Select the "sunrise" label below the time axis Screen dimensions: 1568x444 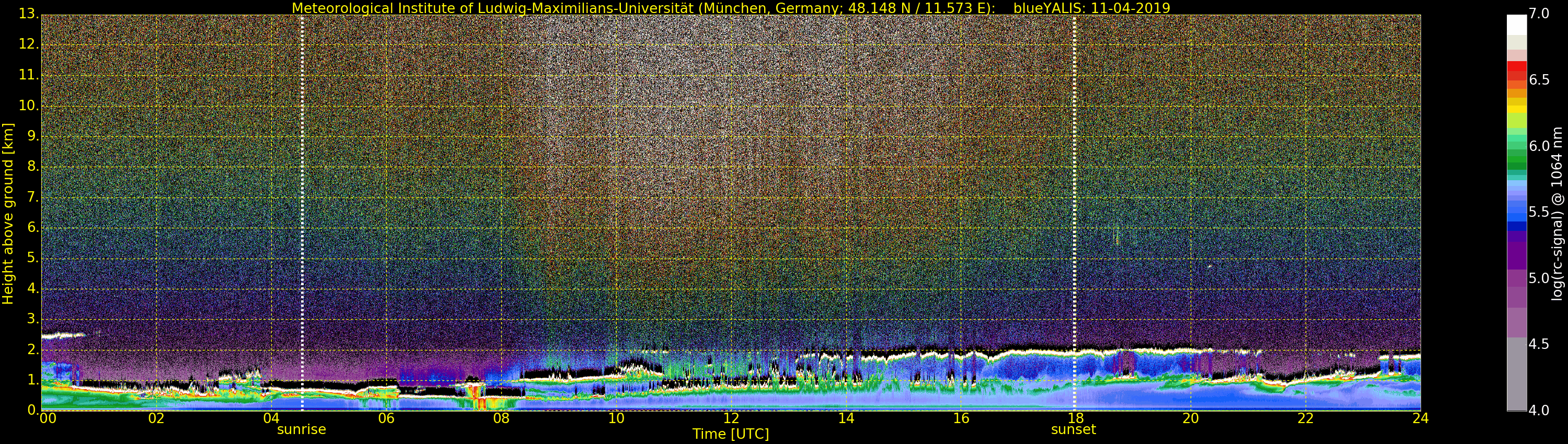(301, 429)
